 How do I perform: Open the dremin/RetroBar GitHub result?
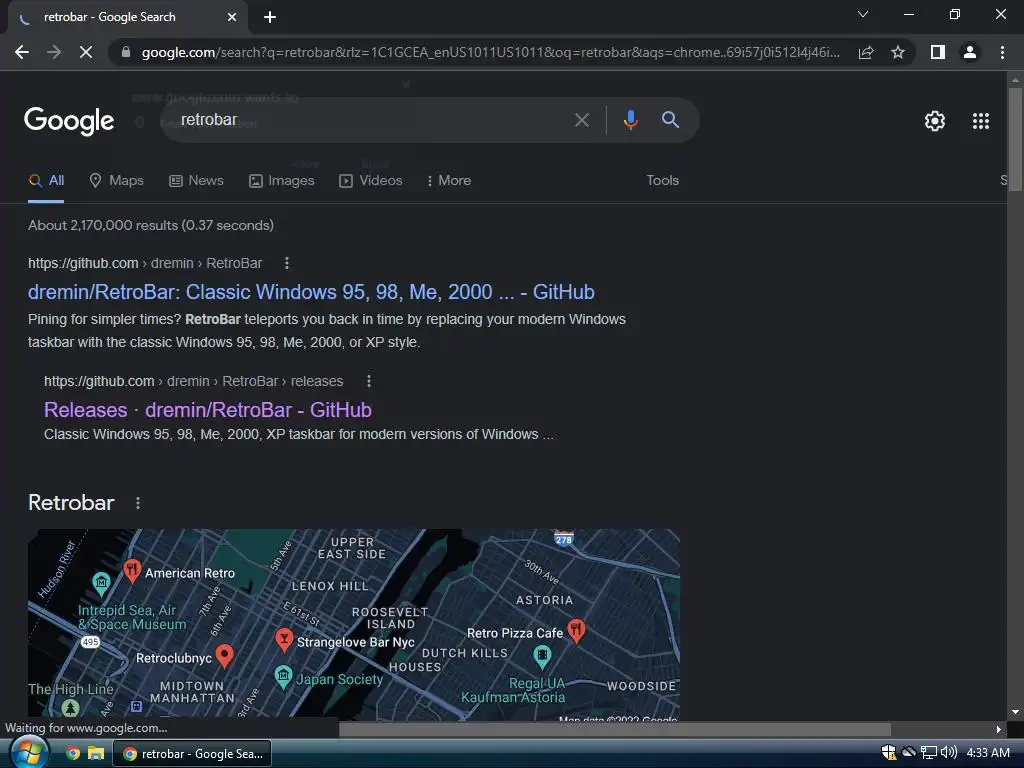311,292
